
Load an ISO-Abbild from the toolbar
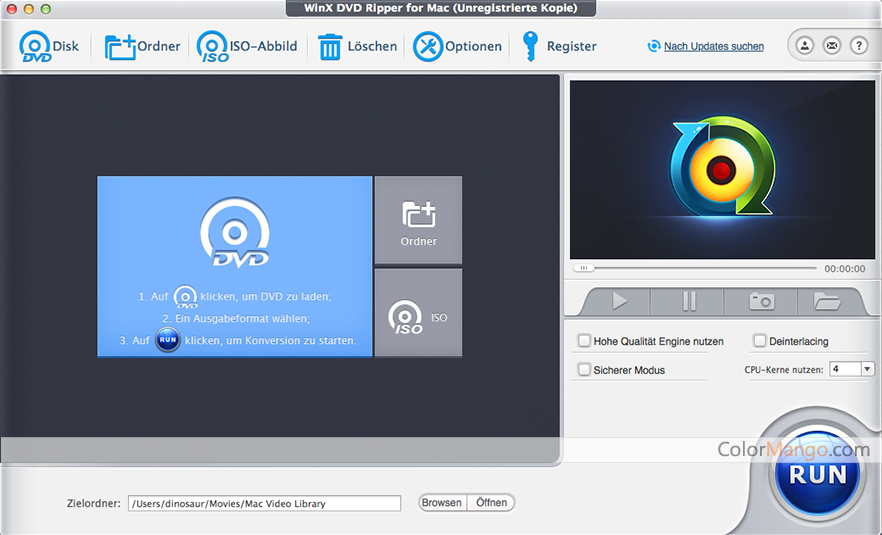(x=247, y=46)
